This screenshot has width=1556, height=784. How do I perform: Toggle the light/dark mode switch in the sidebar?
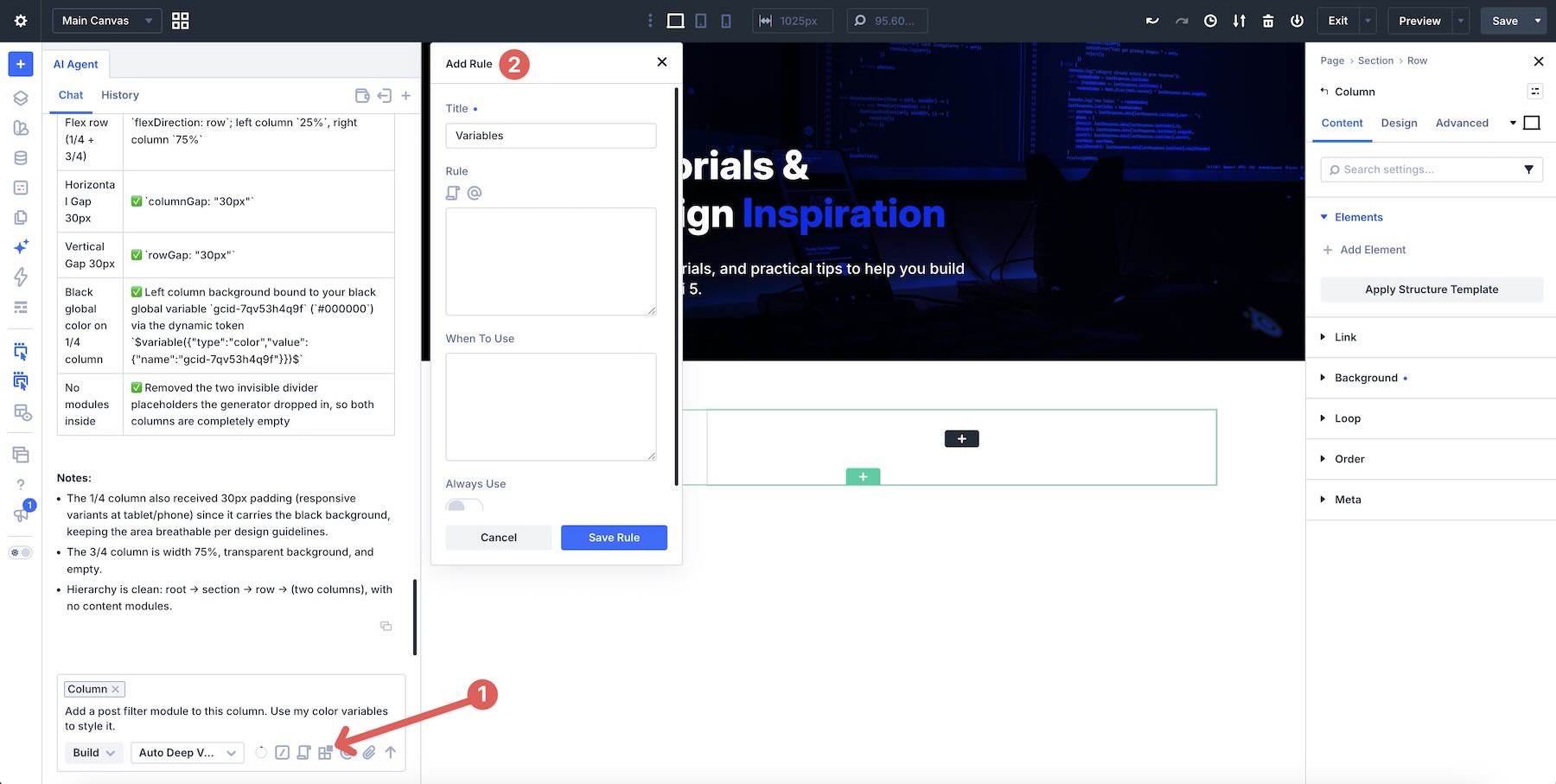(x=21, y=552)
